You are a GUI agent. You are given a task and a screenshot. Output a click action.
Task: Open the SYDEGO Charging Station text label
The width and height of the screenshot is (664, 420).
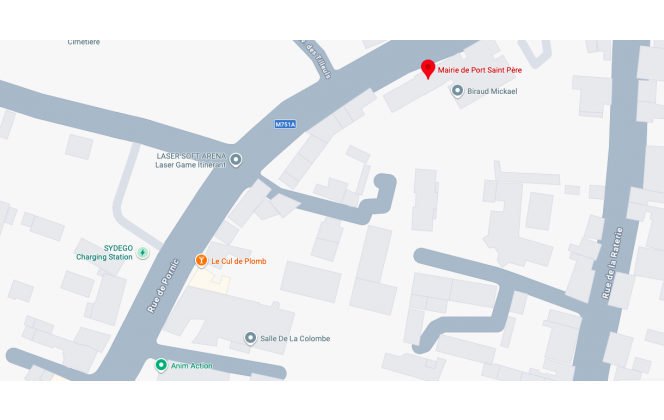pyautogui.click(x=104, y=252)
